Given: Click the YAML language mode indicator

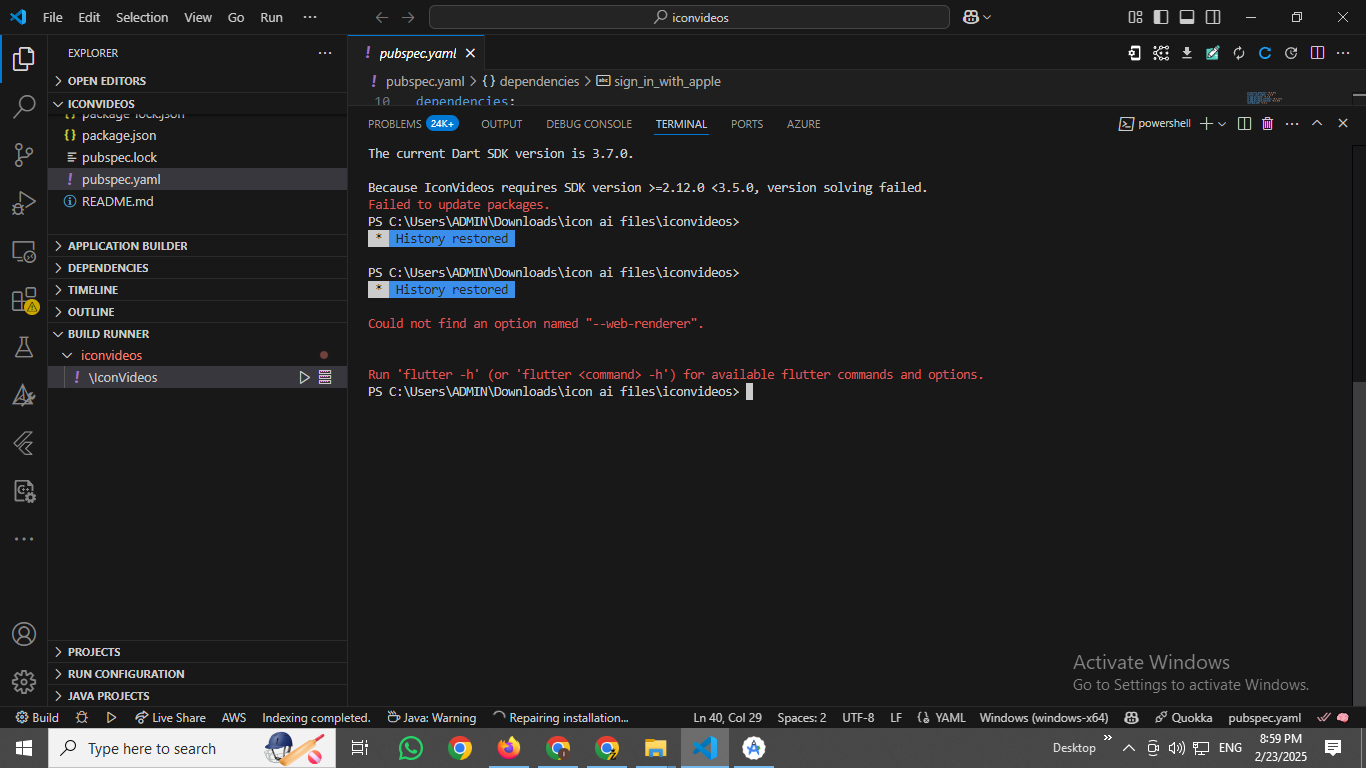Looking at the screenshot, I should pos(942,718).
